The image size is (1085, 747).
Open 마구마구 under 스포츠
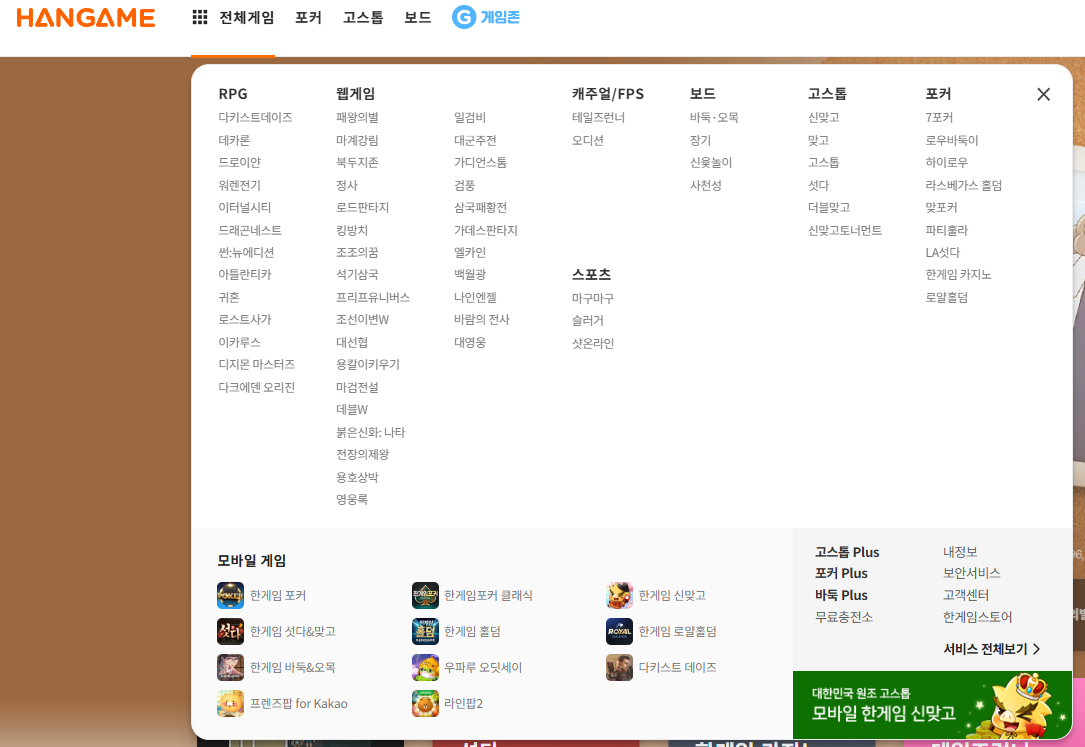click(x=592, y=298)
